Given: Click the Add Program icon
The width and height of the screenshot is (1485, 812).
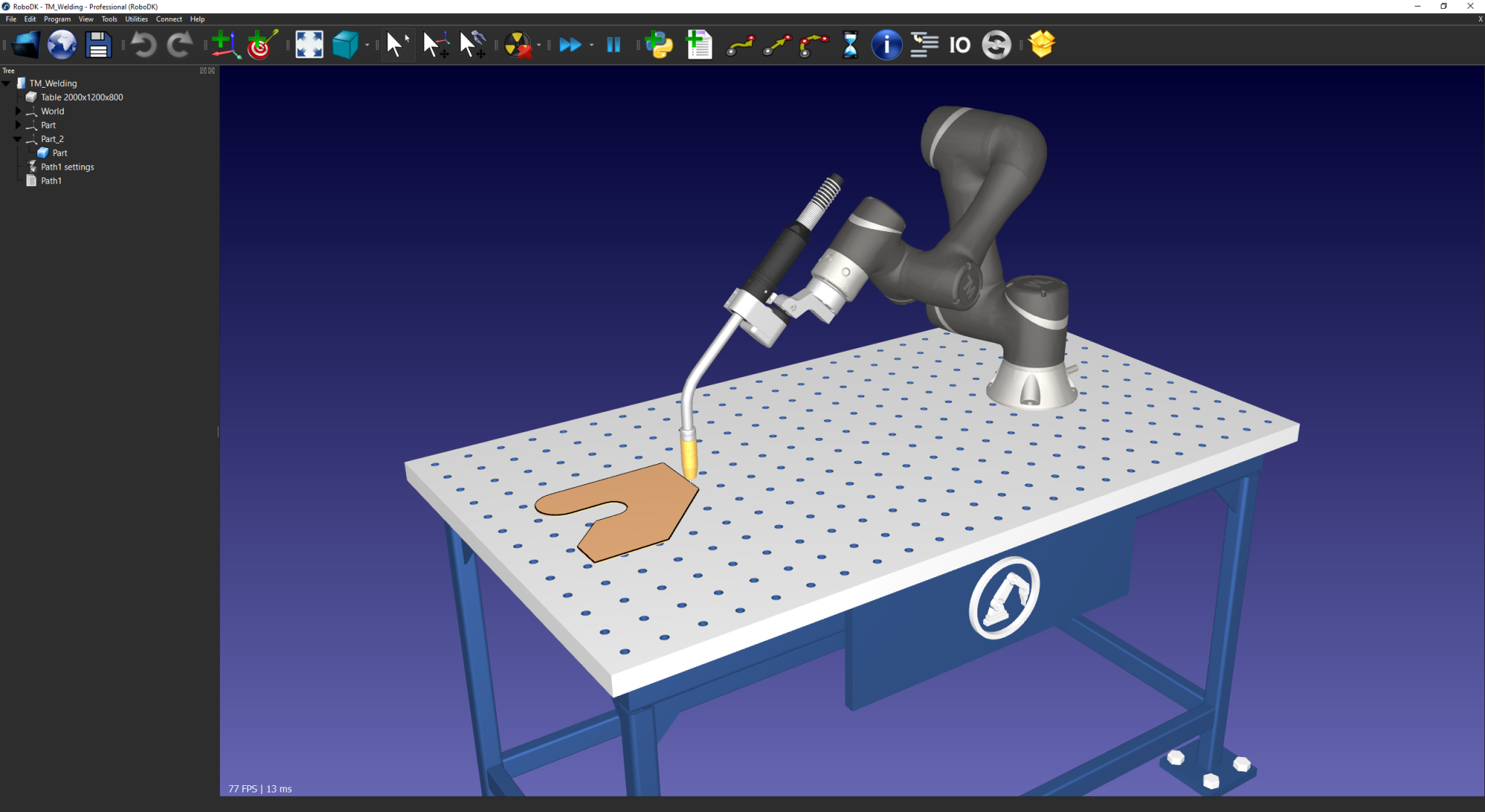Looking at the screenshot, I should point(698,45).
